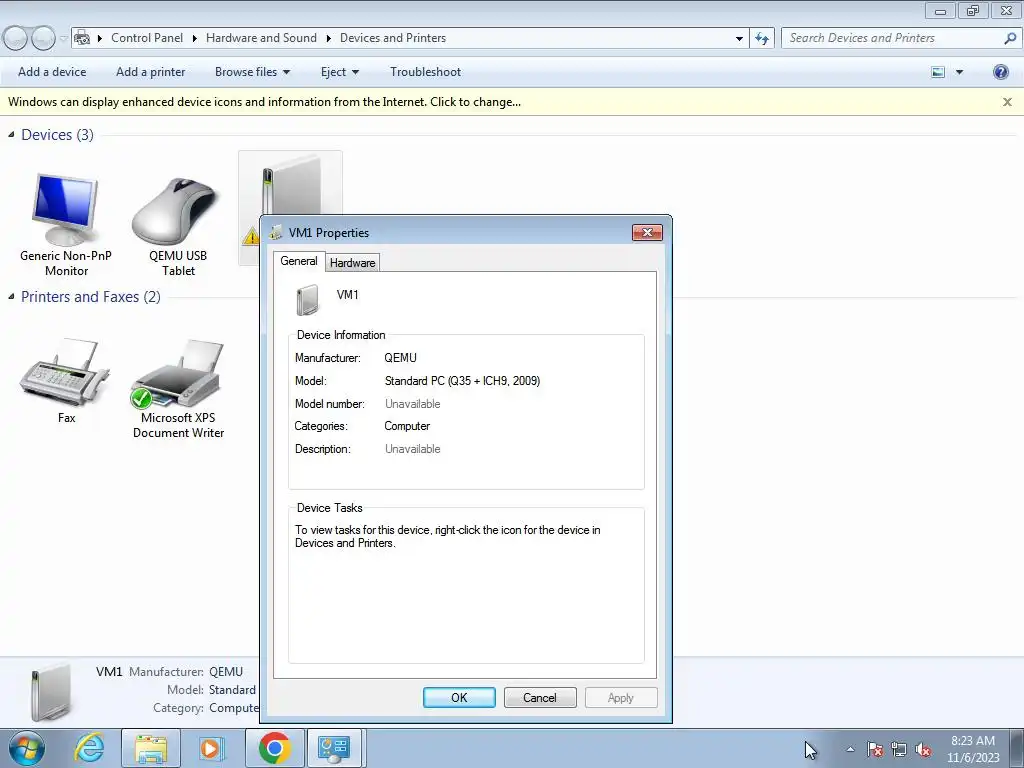The width and height of the screenshot is (1024, 768).
Task: Open the Windows Start menu
Action: (27, 748)
